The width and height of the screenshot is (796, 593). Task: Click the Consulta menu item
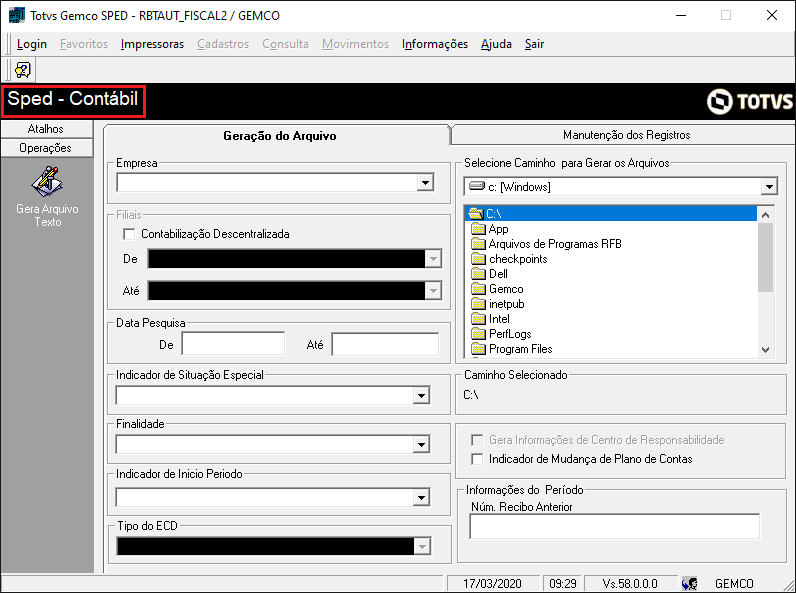click(x=285, y=44)
